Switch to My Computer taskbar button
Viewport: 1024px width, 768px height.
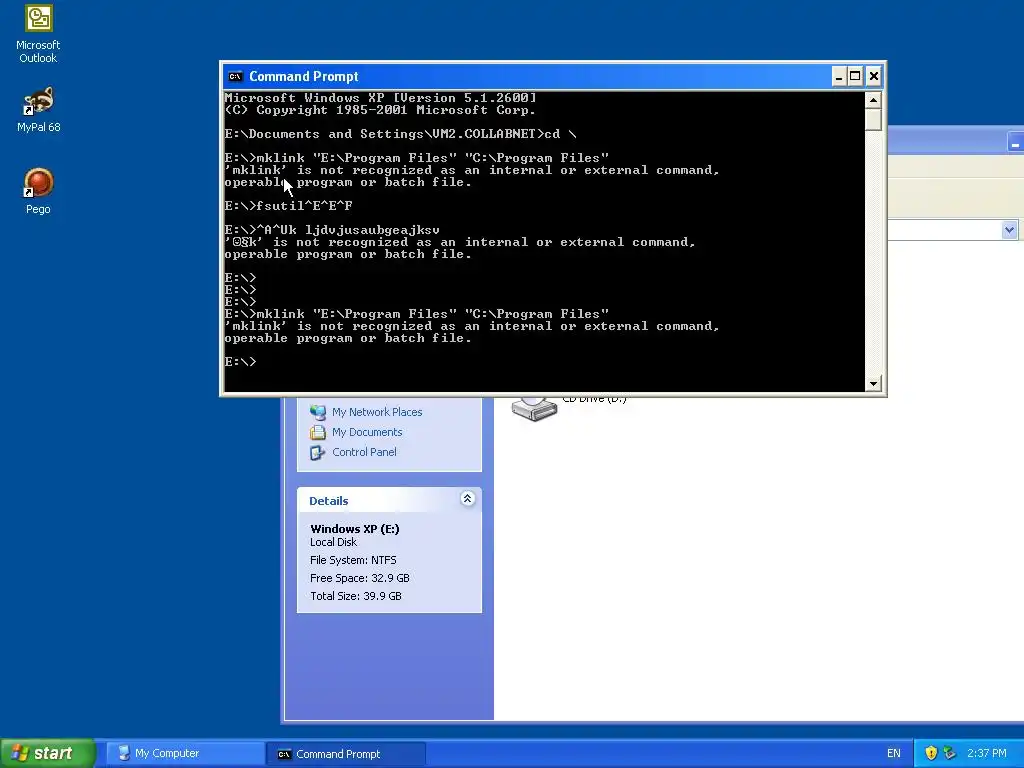(186, 754)
